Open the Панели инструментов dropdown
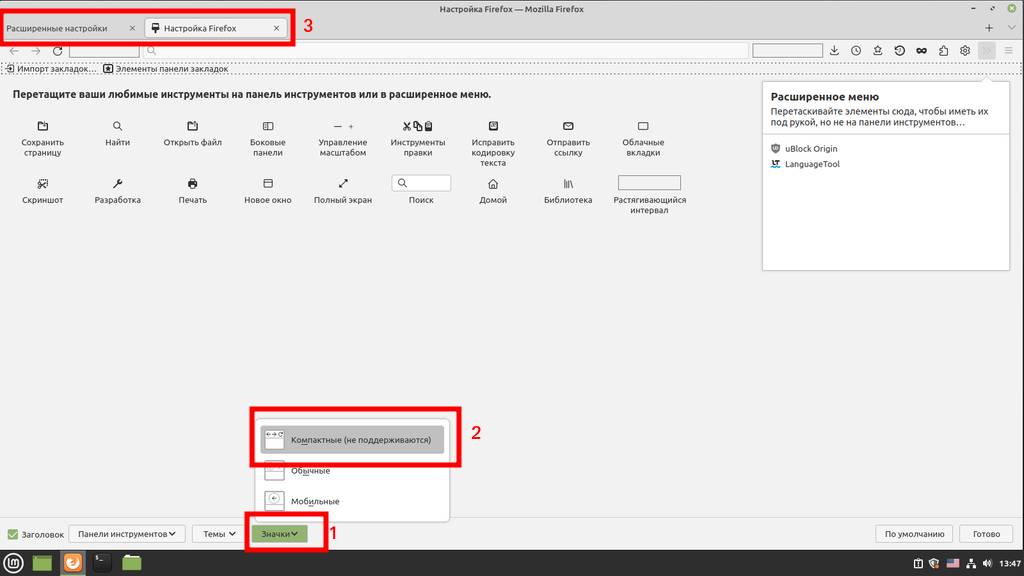The width and height of the screenshot is (1024, 576). tap(128, 534)
